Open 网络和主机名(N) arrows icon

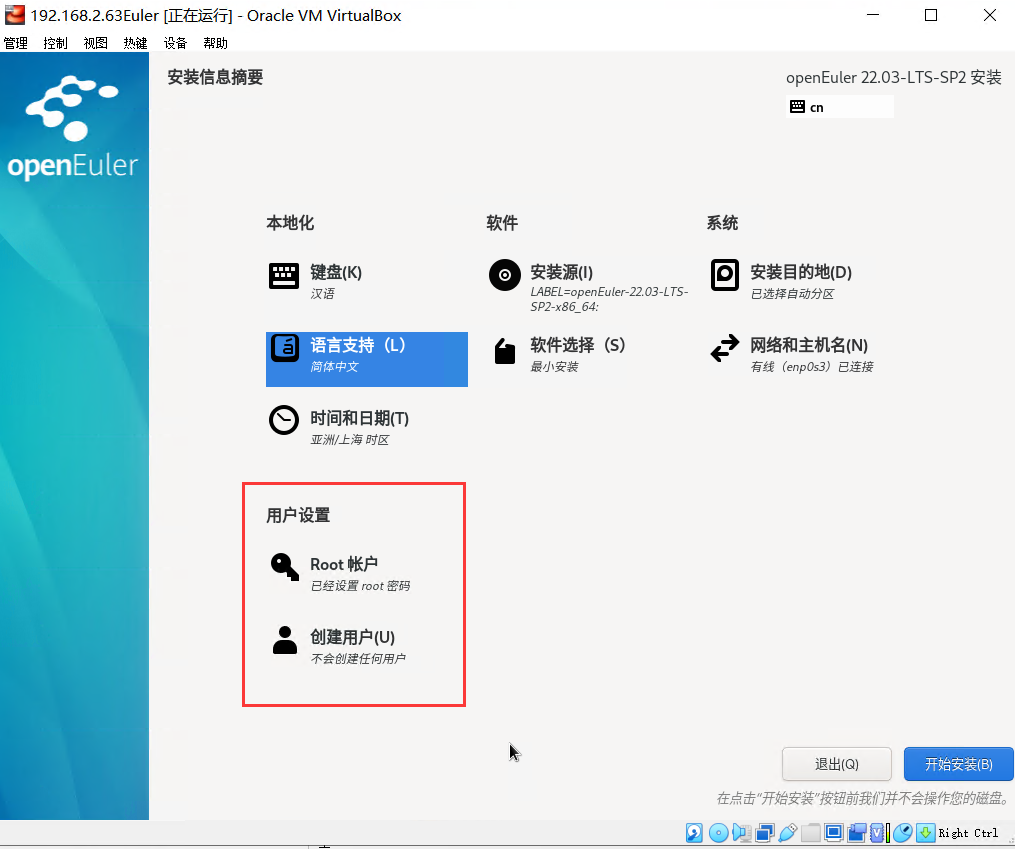[724, 348]
